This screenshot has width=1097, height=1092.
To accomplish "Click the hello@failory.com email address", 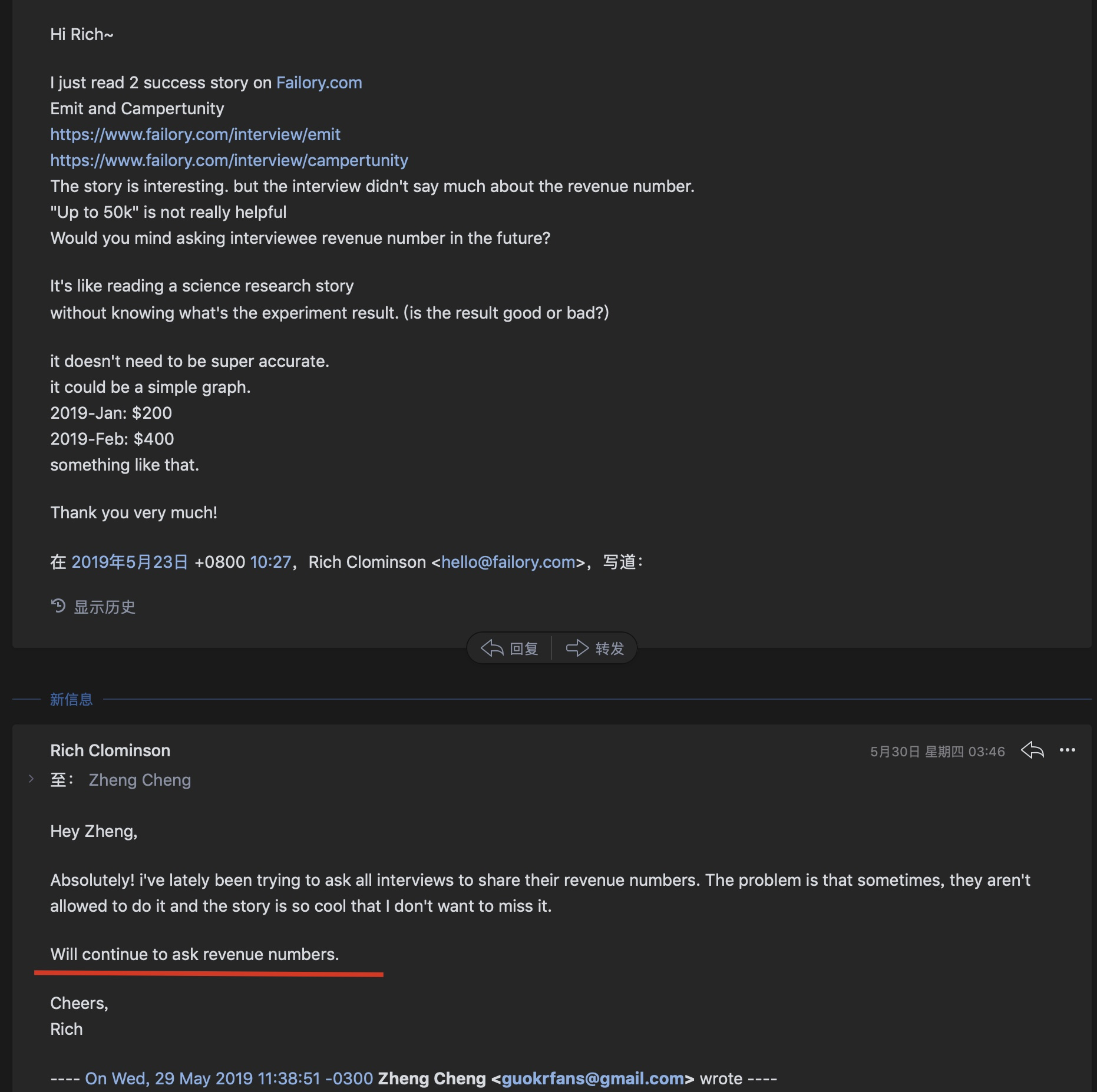I will coord(508,562).
